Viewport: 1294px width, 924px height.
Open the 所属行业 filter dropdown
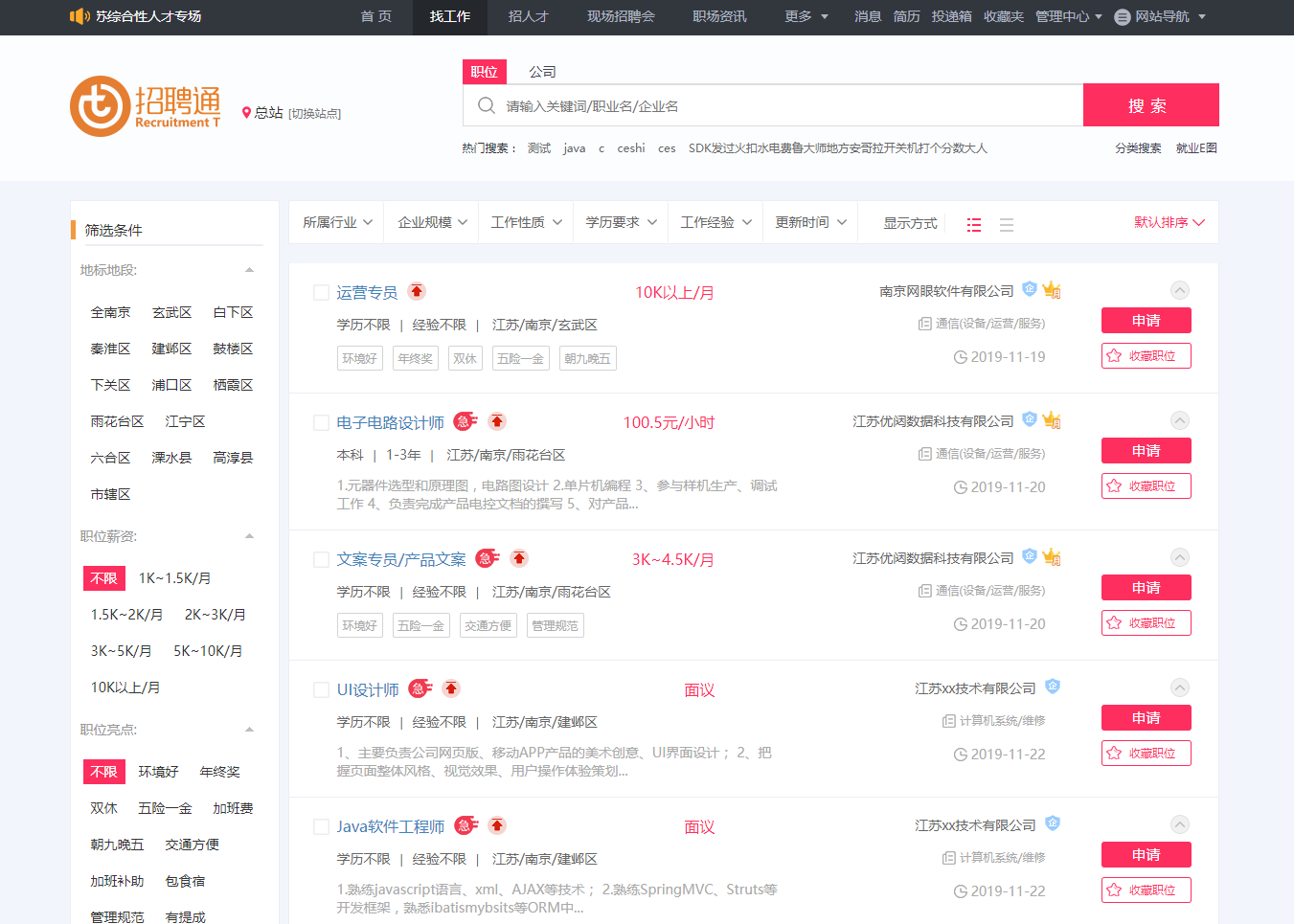tap(337, 222)
